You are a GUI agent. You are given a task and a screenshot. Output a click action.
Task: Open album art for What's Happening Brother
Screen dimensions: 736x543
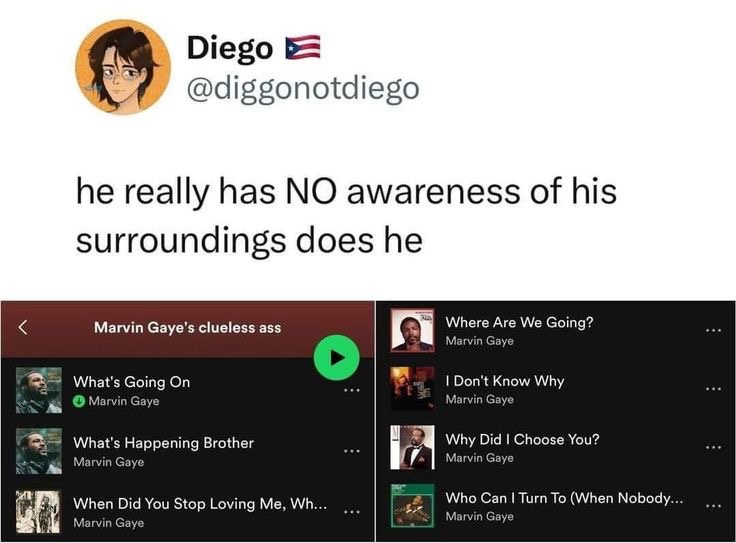click(38, 451)
